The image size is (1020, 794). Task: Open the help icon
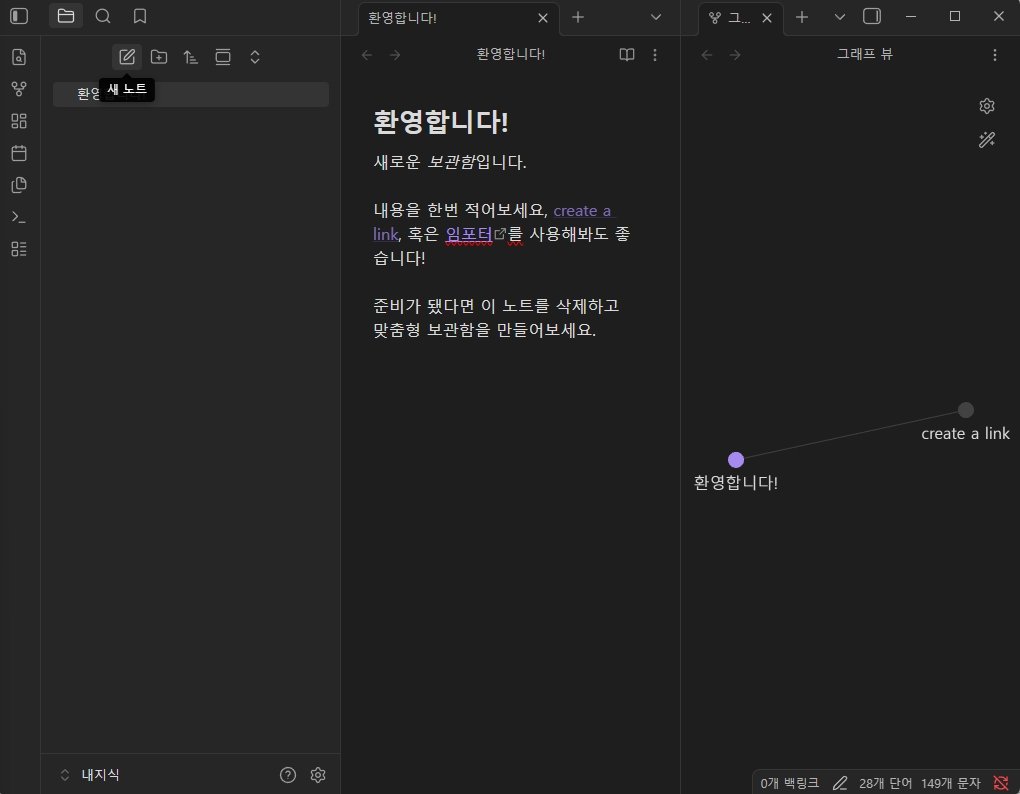pyautogui.click(x=288, y=774)
